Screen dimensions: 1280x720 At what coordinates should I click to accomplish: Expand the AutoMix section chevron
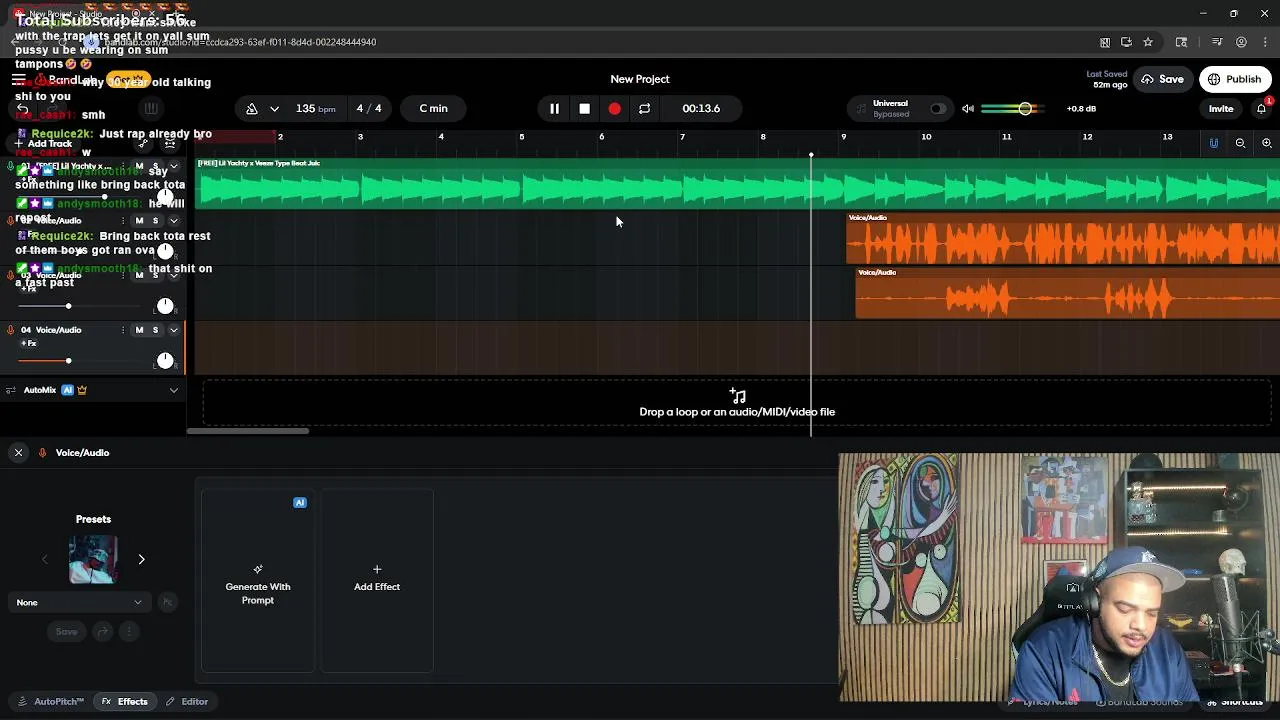pyautogui.click(x=173, y=390)
